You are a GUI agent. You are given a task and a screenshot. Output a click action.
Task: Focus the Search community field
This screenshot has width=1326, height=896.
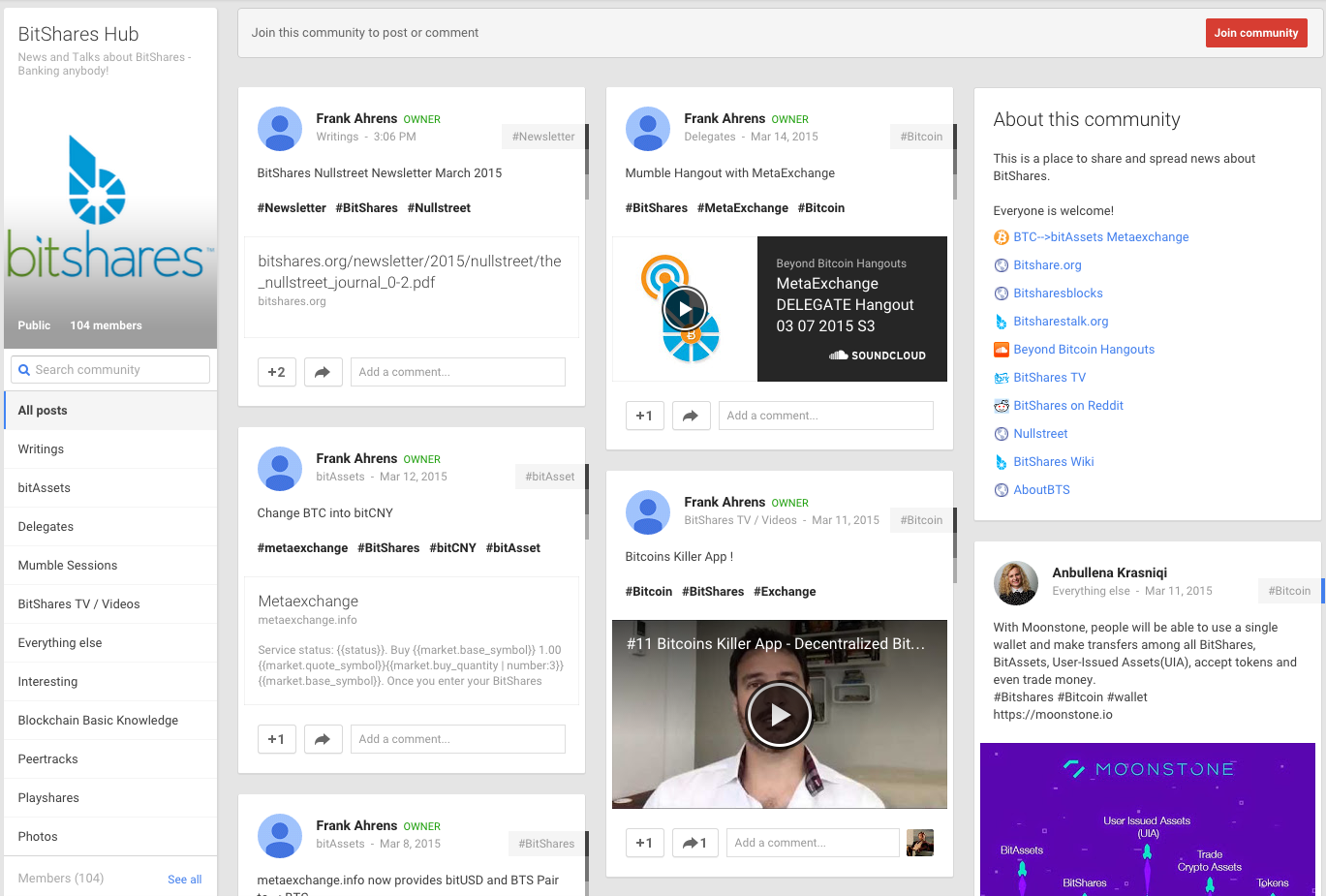(x=110, y=370)
